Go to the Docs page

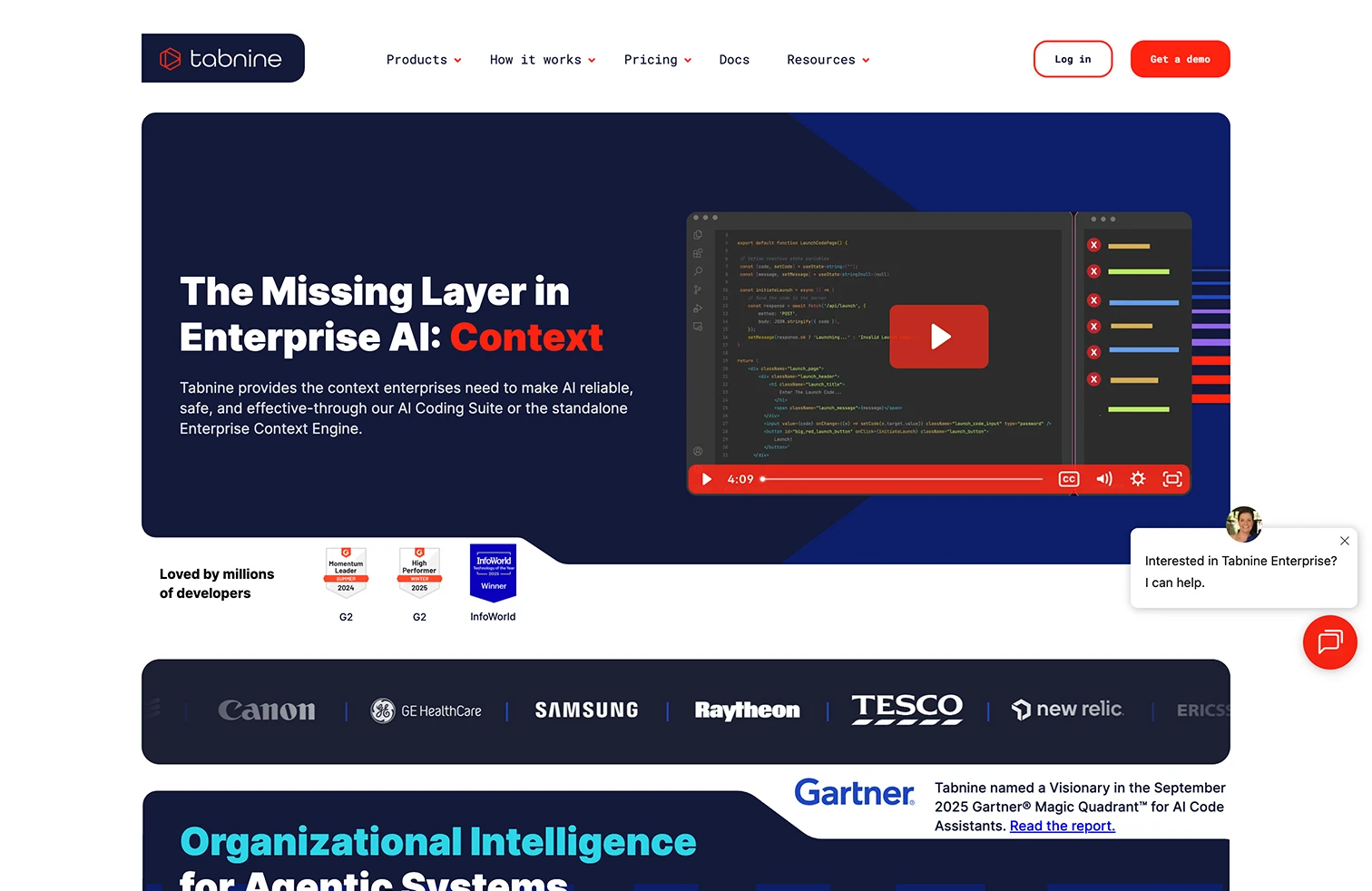(x=734, y=60)
